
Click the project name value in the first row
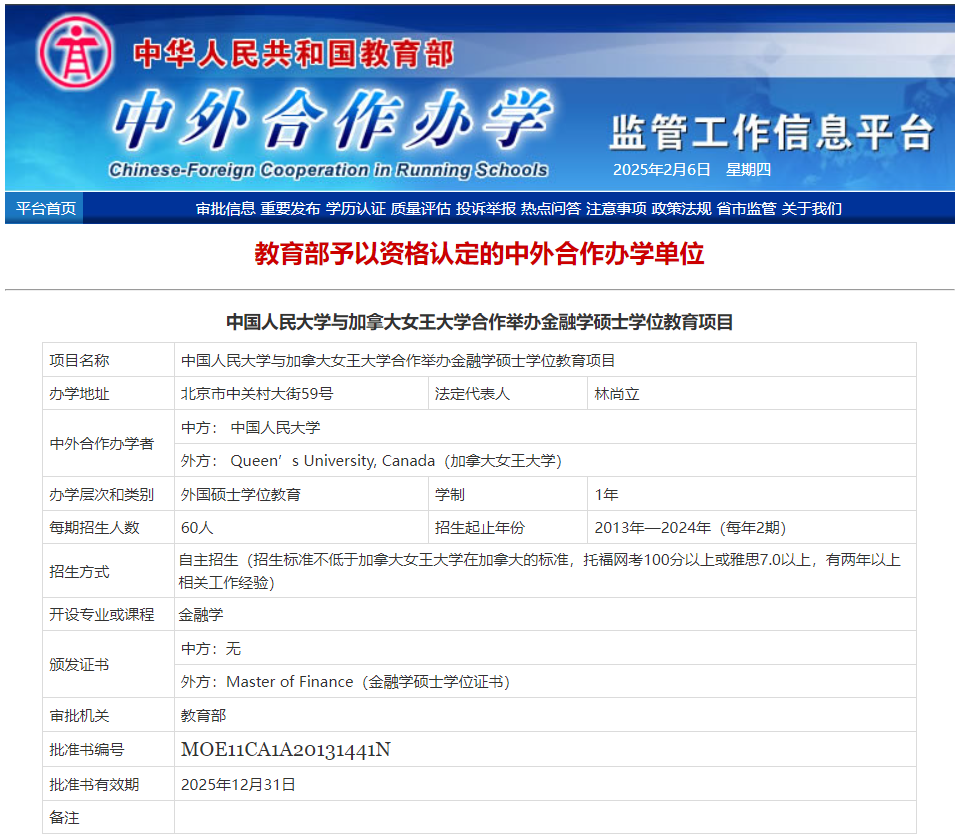click(398, 360)
